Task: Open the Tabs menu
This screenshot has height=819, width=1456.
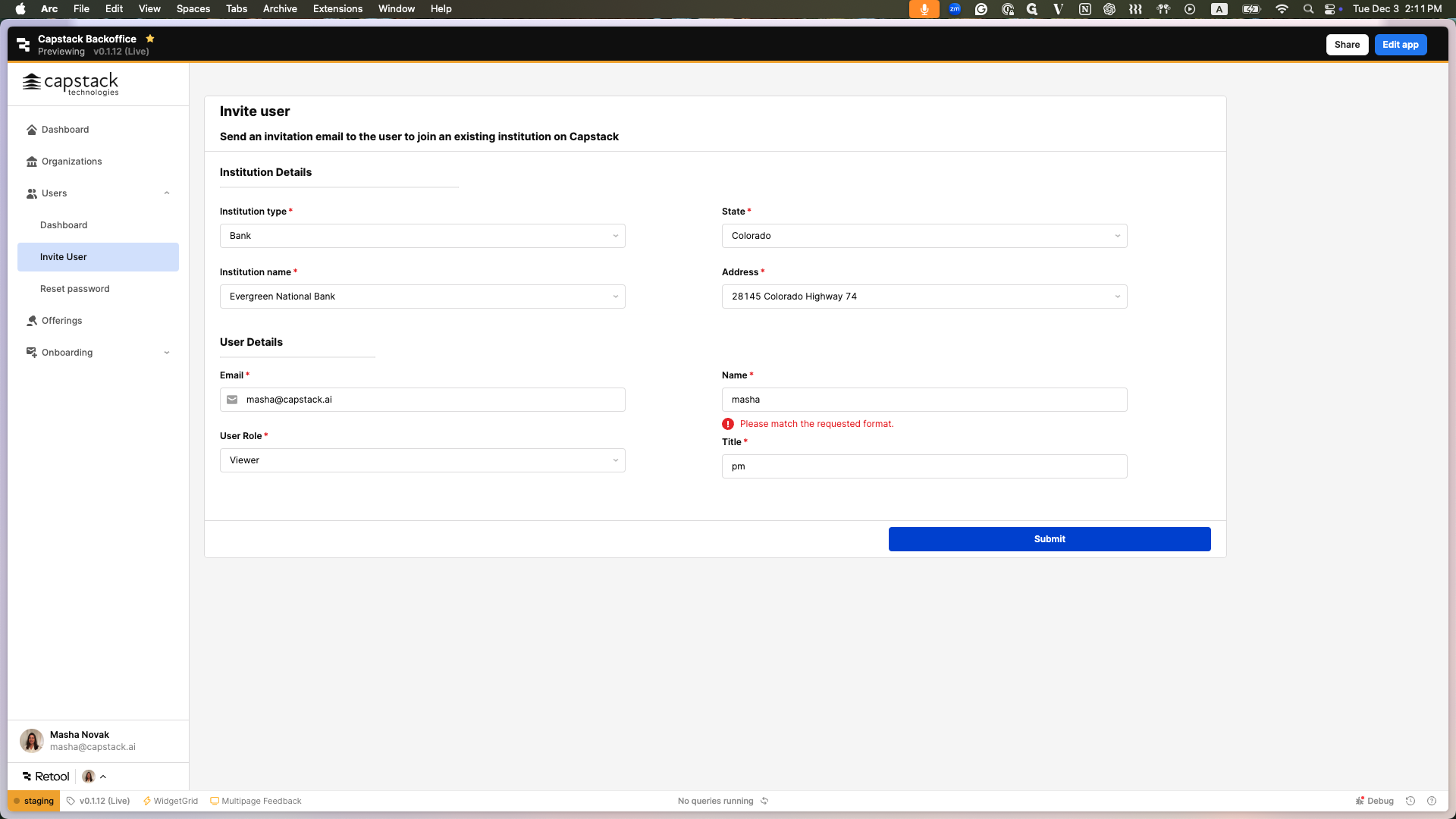Action: (x=237, y=9)
